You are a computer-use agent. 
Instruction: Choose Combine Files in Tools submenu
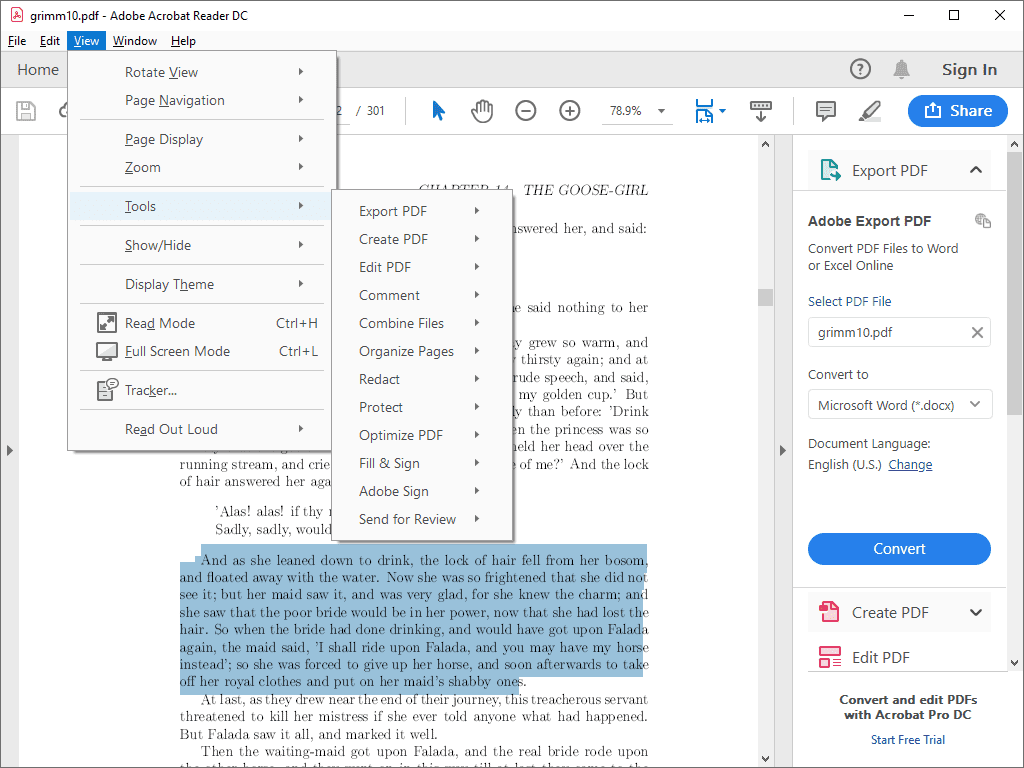point(422,323)
